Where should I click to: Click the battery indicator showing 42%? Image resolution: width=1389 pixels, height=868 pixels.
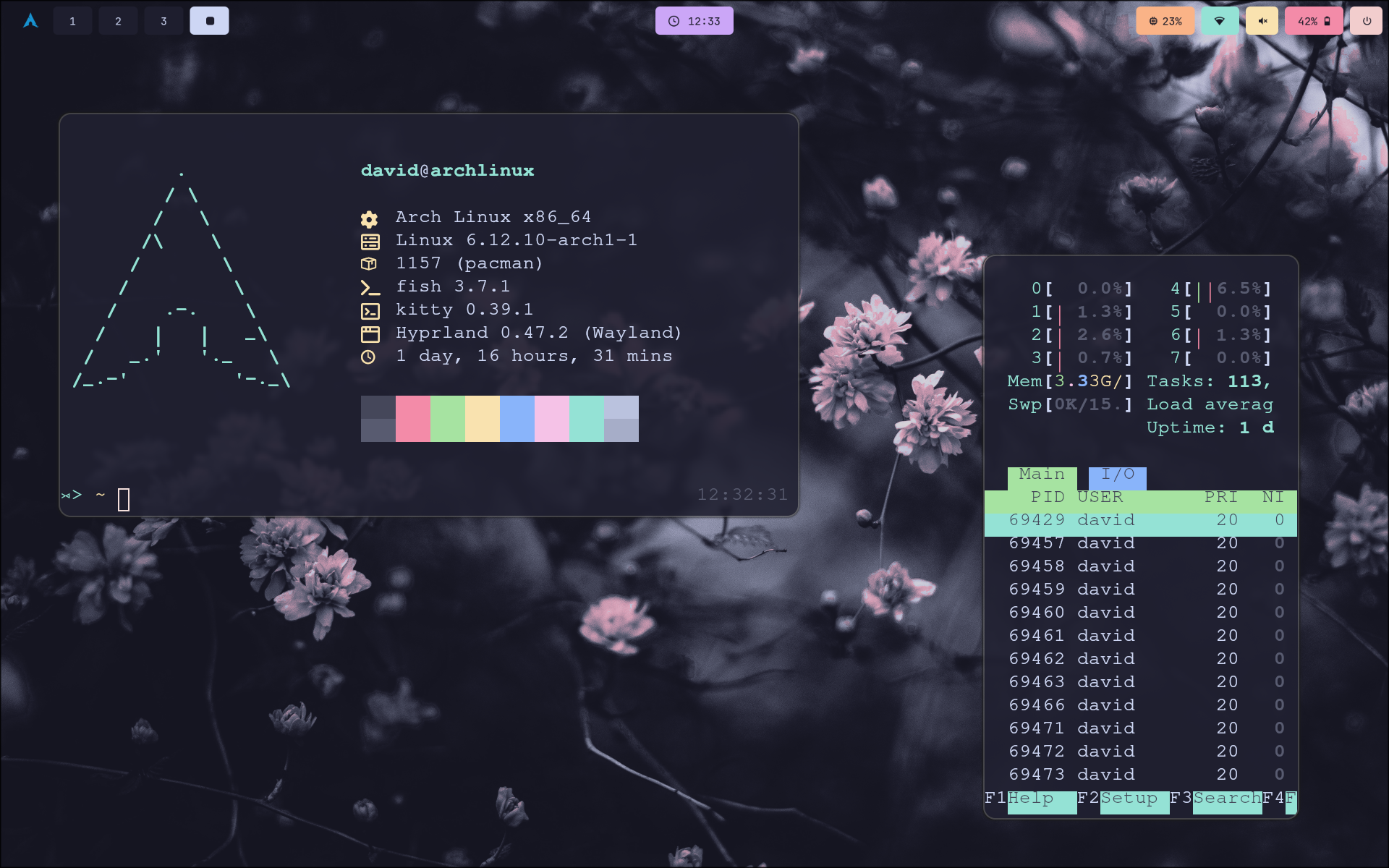1314,20
